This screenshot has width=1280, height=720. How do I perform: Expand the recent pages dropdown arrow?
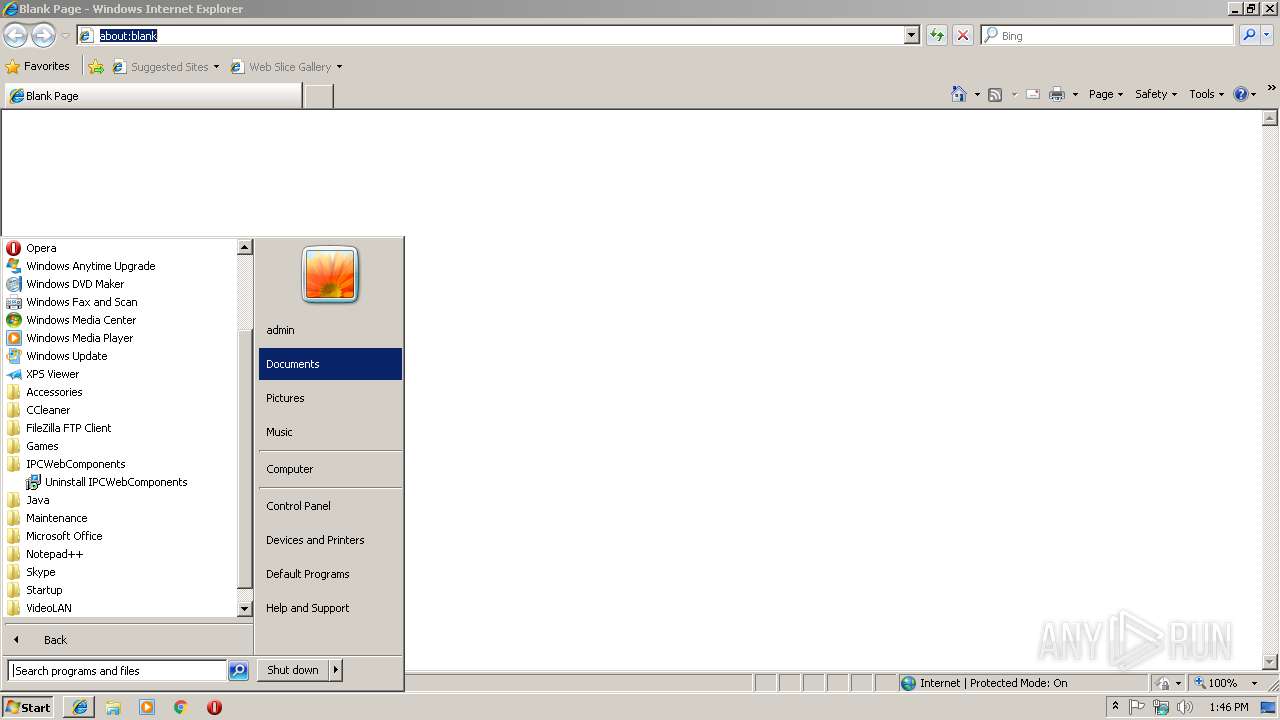click(x=65, y=36)
